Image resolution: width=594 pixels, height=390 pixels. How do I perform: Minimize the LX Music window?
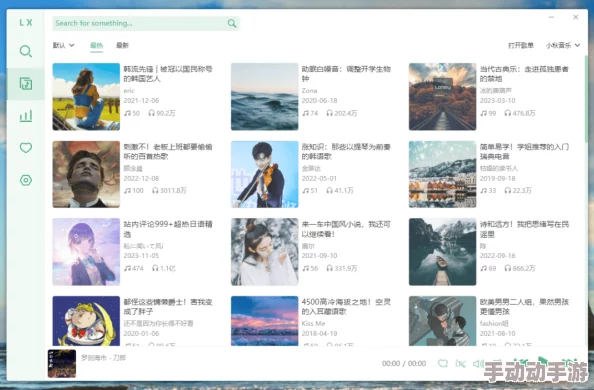click(551, 17)
